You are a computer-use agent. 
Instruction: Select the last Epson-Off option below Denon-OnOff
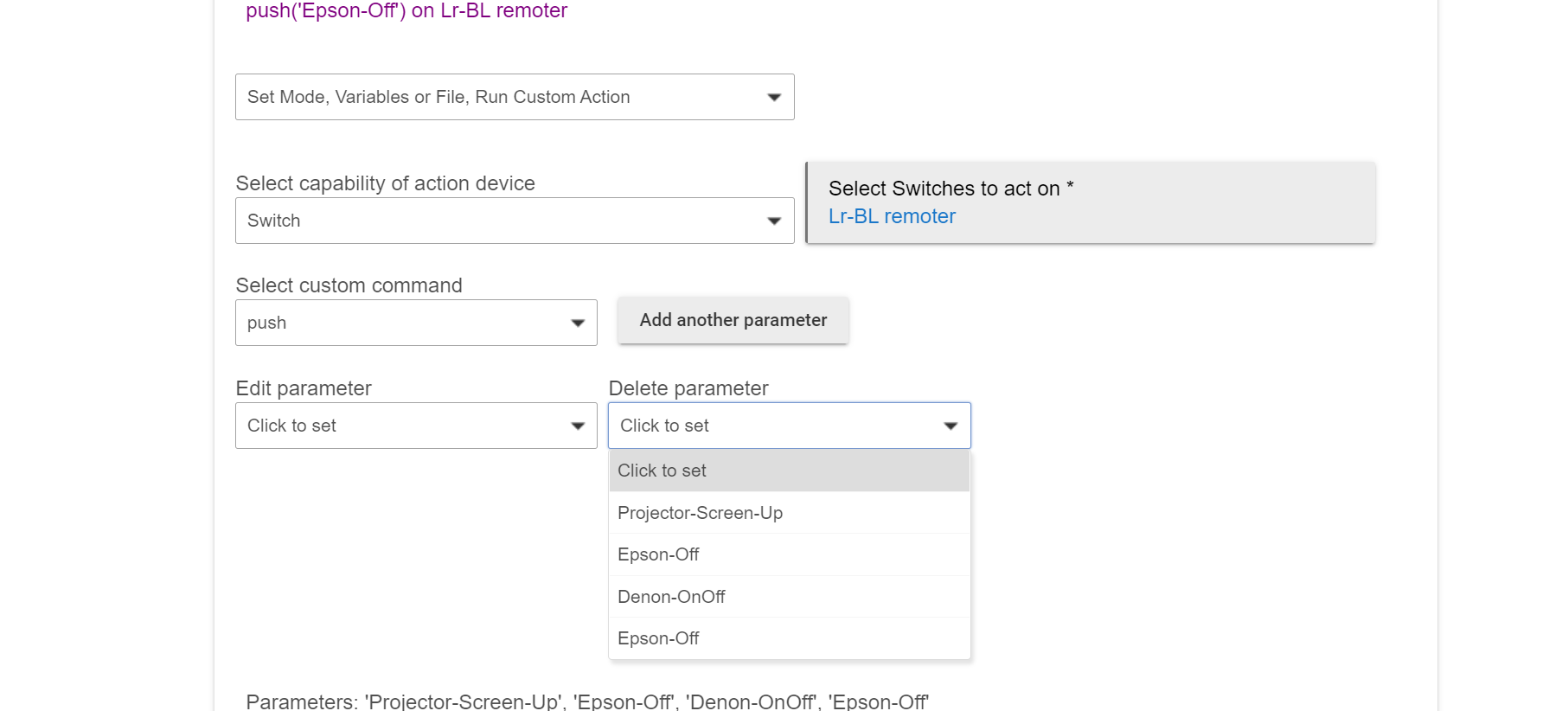coord(789,638)
